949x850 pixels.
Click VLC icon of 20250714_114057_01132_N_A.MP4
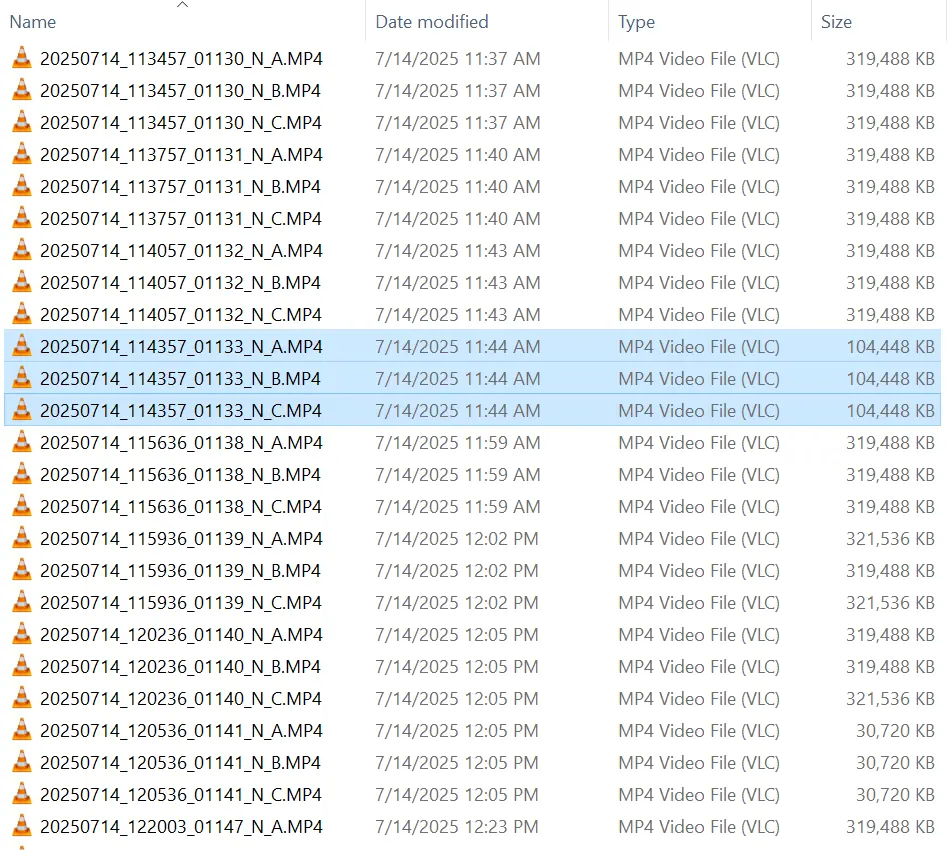coord(22,251)
